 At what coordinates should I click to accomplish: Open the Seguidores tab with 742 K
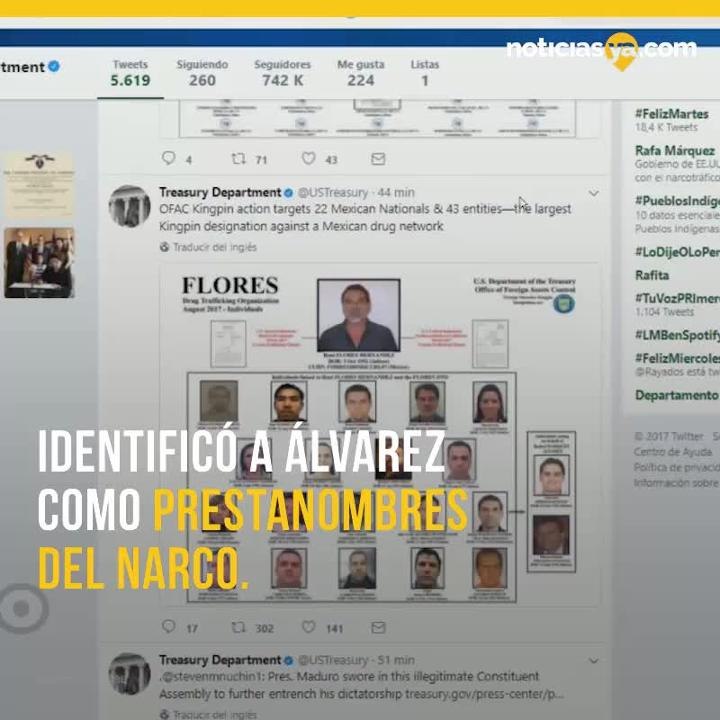pyautogui.click(x=282, y=73)
